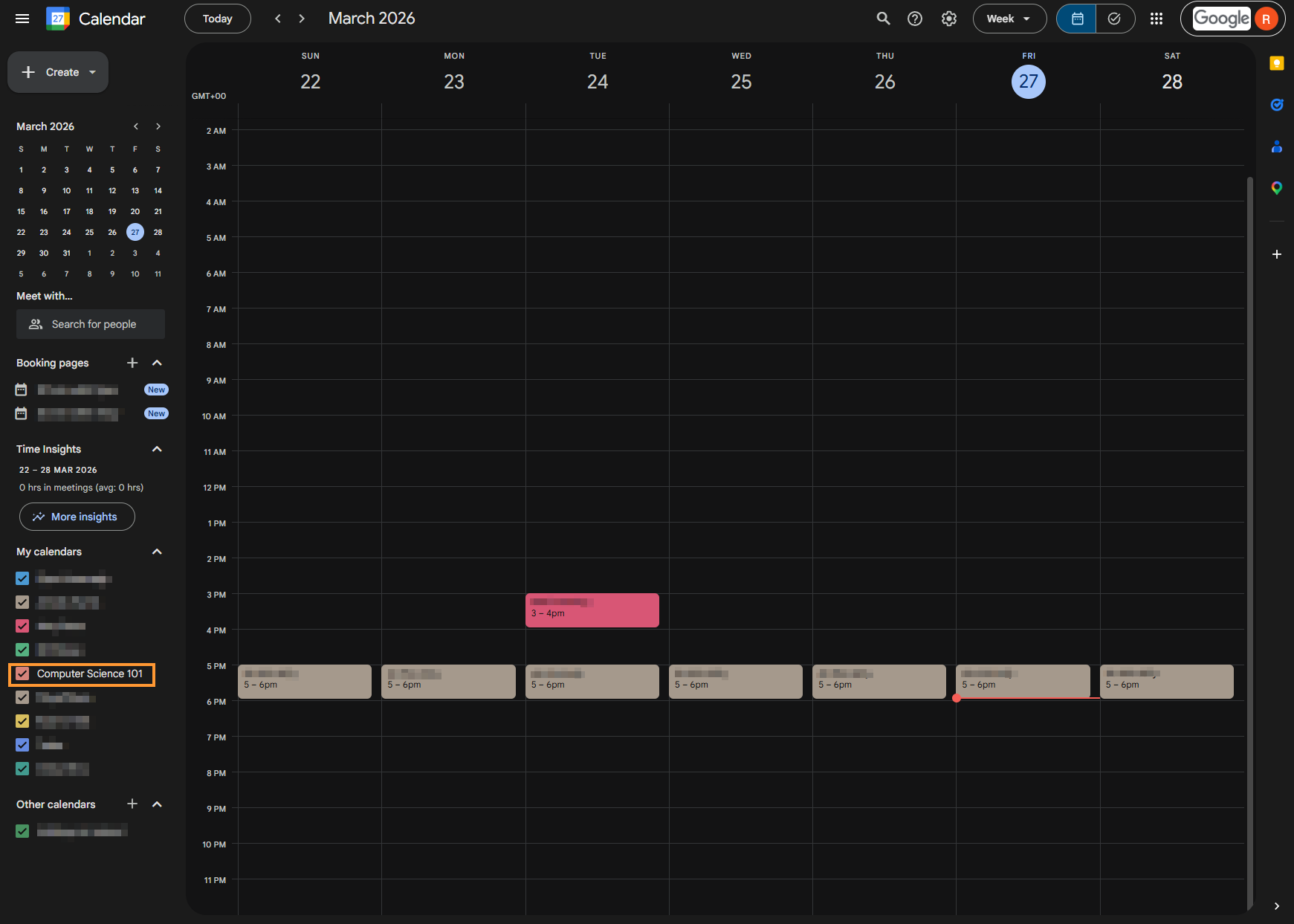Image resolution: width=1294 pixels, height=924 pixels.
Task: Select Saturday 28 column header
Action: coord(1171,81)
